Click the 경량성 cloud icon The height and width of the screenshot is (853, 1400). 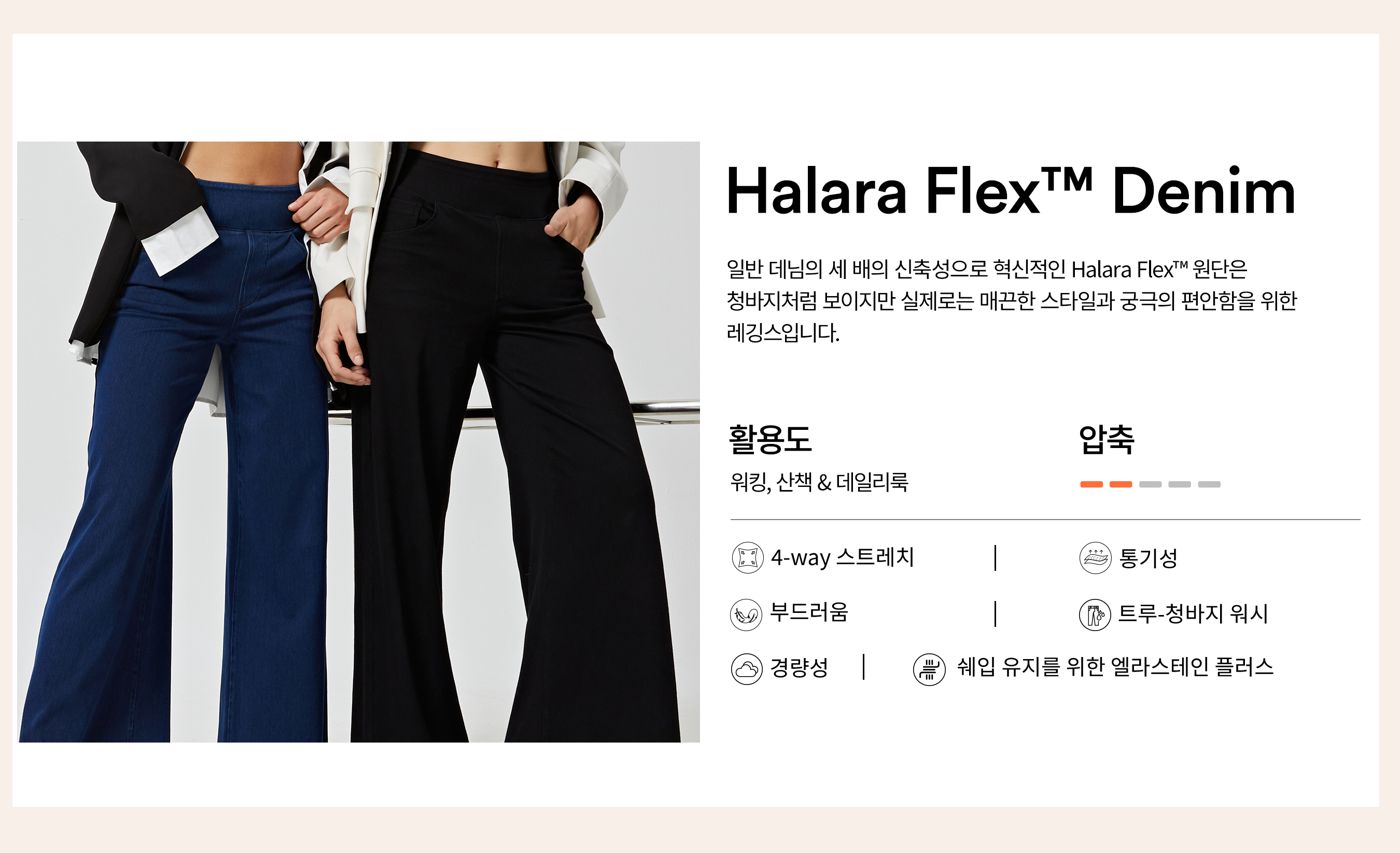[746, 669]
